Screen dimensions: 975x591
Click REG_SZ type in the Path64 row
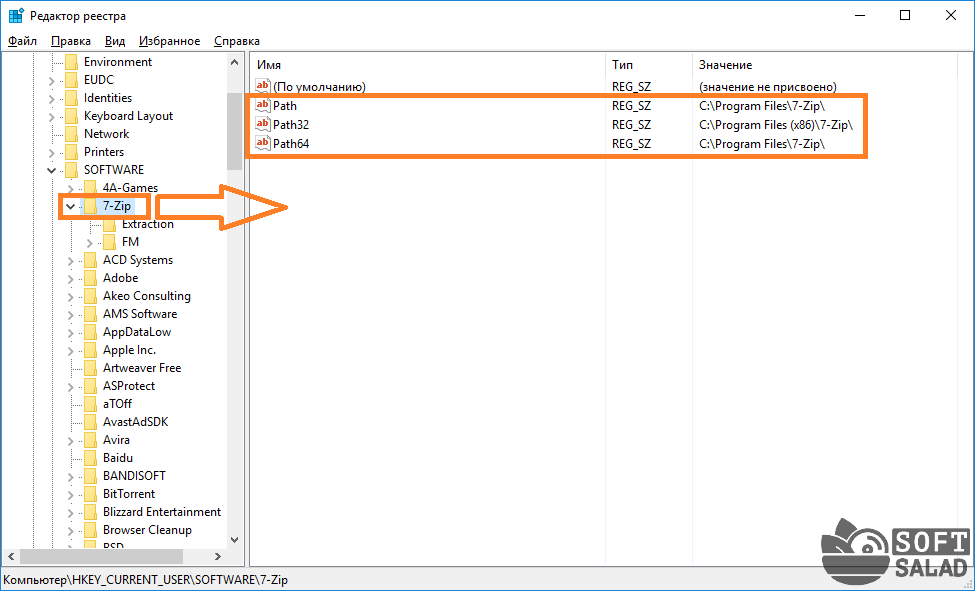click(631, 144)
